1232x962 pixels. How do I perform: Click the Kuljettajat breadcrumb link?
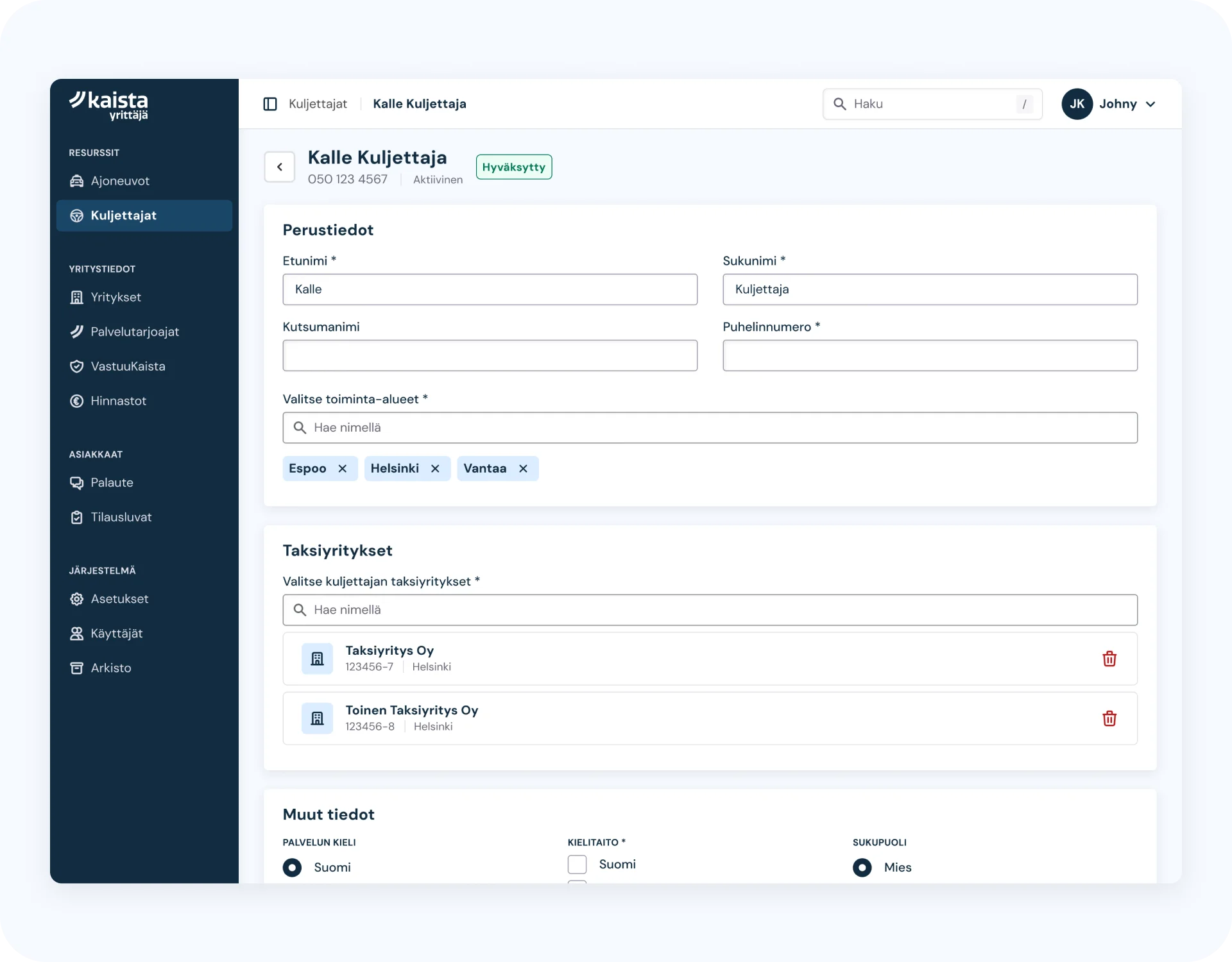point(318,104)
